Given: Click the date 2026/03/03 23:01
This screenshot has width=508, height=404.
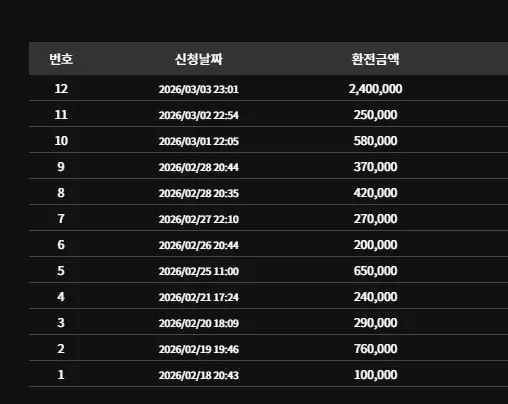Looking at the screenshot, I should (x=199, y=89).
